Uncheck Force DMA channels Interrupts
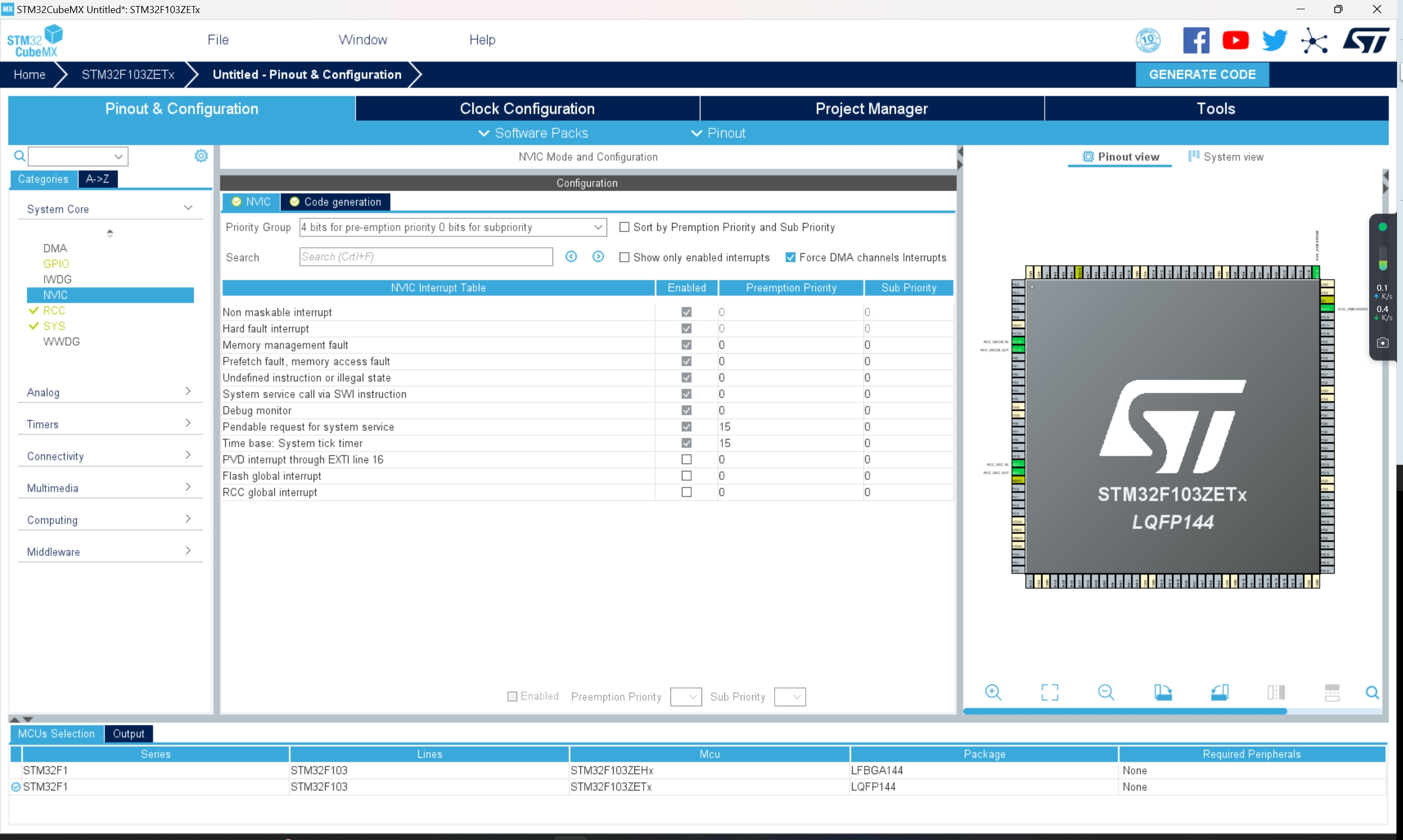 click(790, 257)
